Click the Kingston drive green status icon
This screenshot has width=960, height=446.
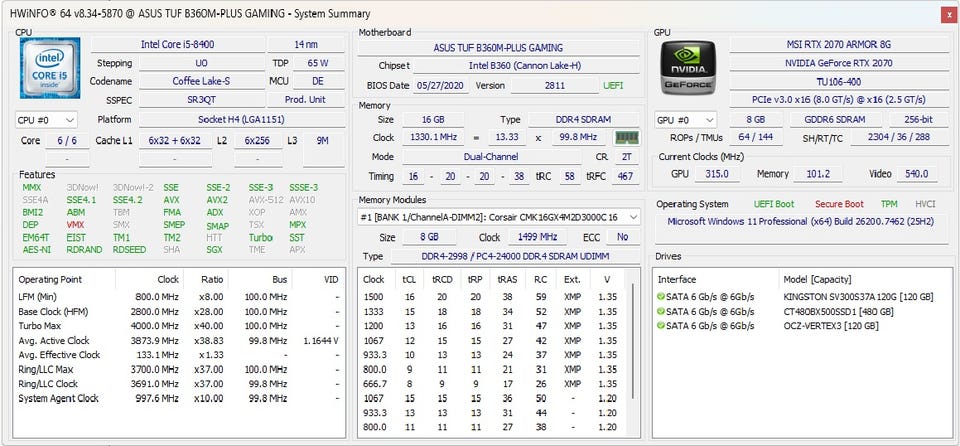[661, 297]
